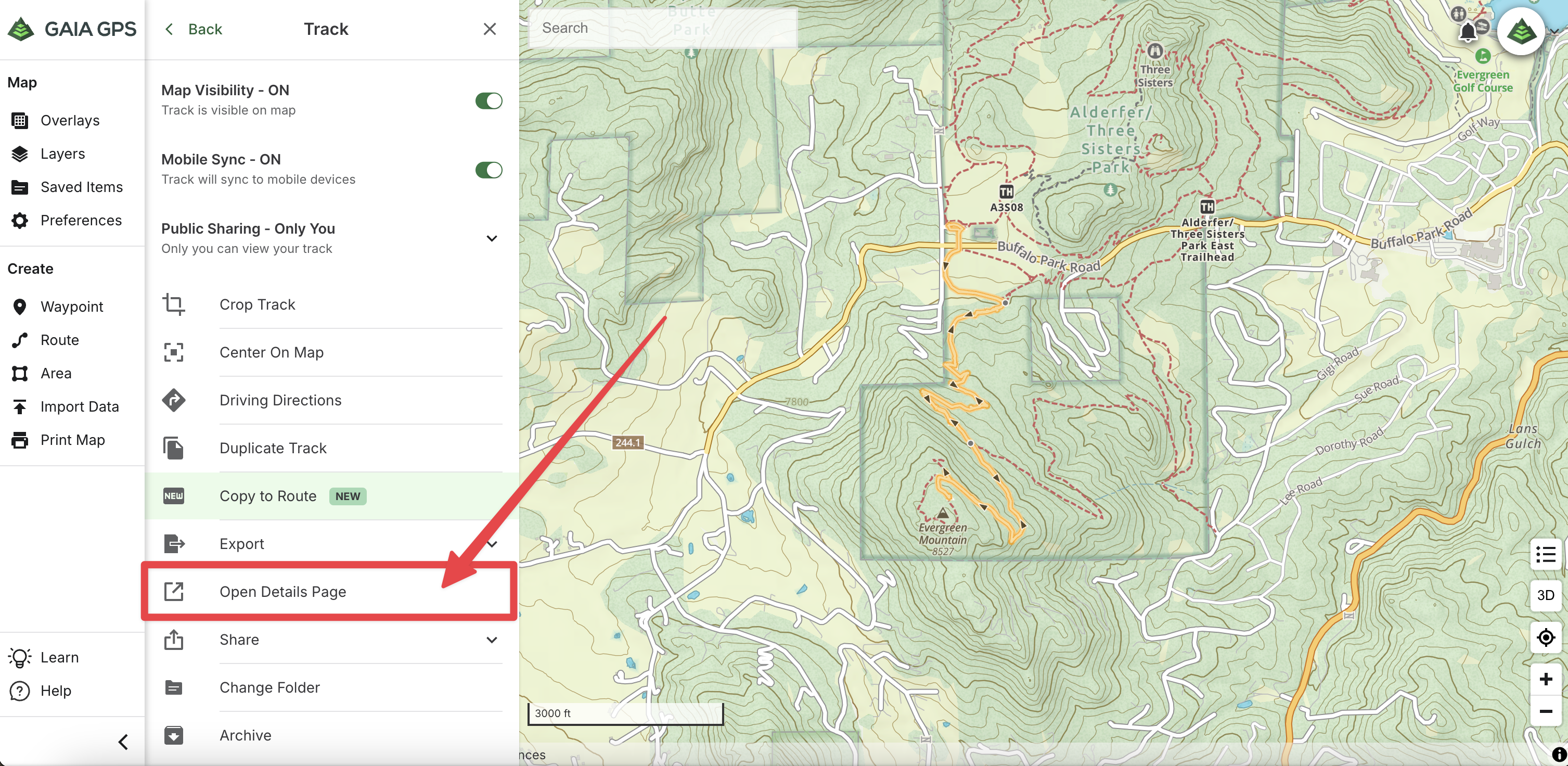Image resolution: width=1568 pixels, height=766 pixels.
Task: Go Back from Track panel
Action: (194, 29)
